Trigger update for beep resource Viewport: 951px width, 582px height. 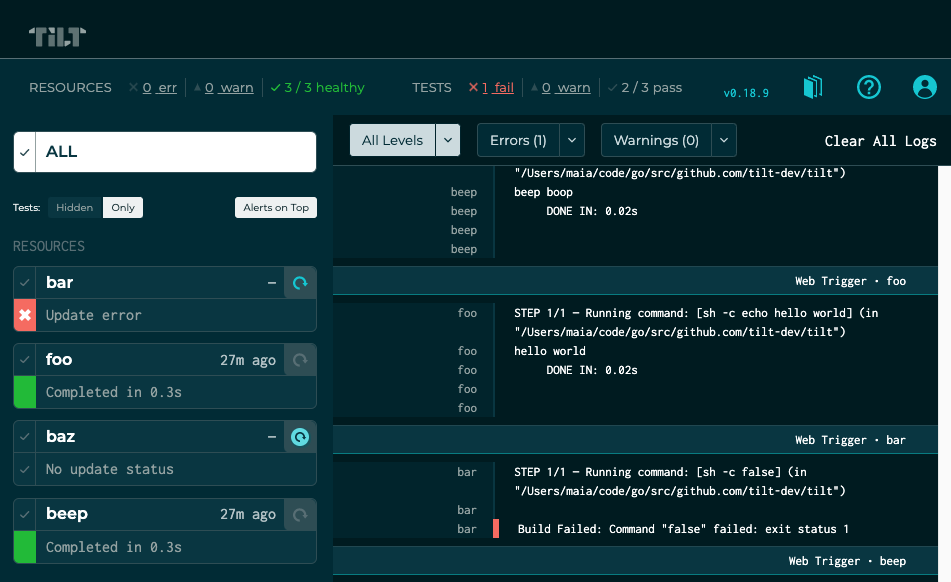(300, 515)
